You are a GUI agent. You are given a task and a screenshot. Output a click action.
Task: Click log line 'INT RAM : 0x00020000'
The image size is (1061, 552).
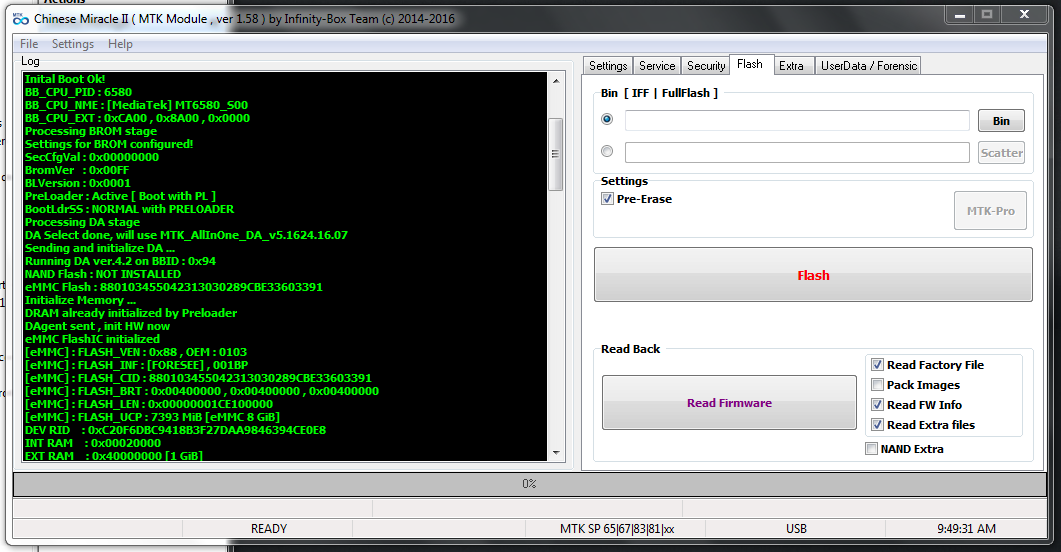(93, 443)
